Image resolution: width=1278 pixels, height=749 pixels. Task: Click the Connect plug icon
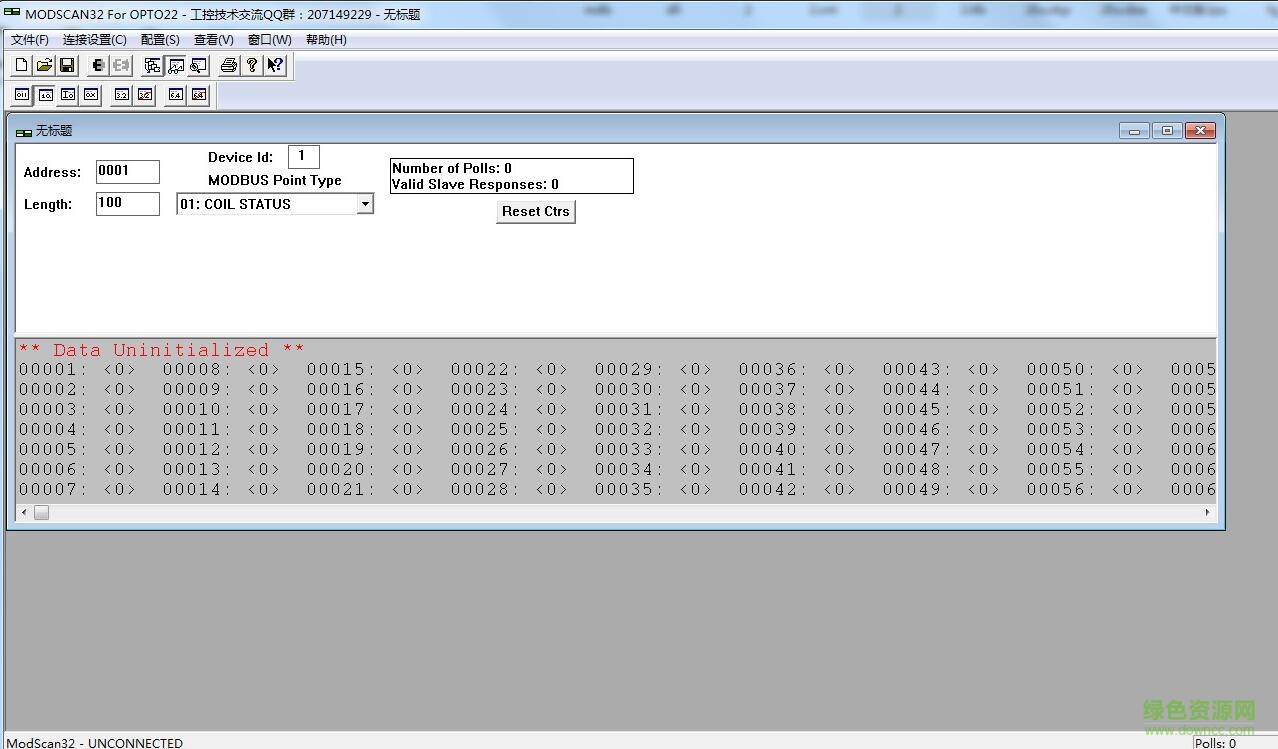pyautogui.click(x=98, y=66)
